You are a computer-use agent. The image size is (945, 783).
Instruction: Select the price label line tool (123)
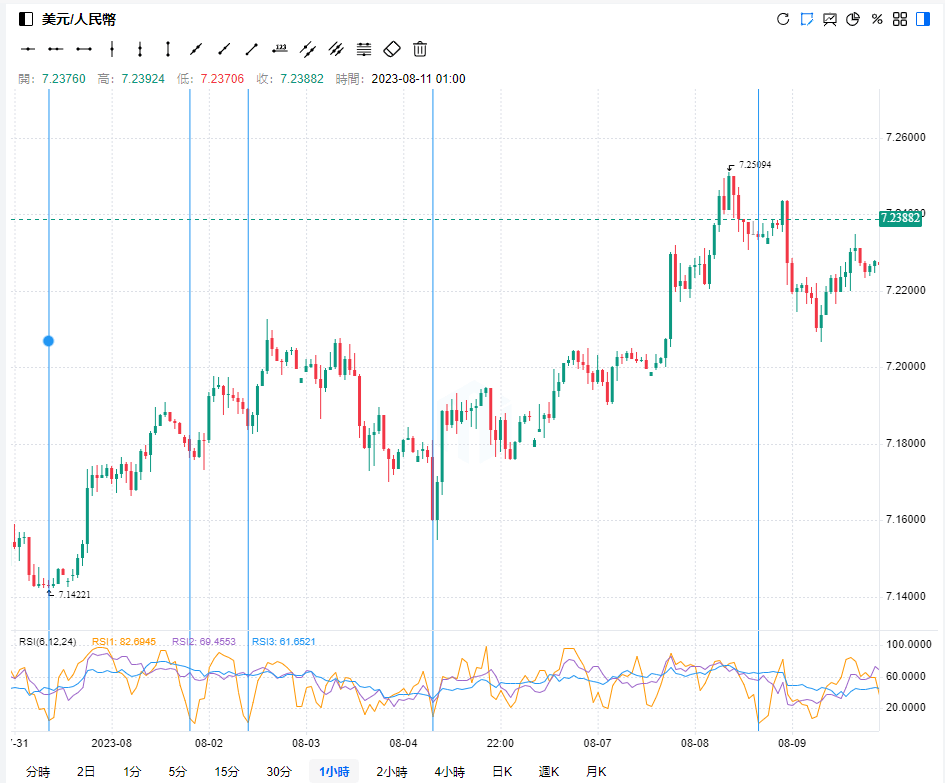click(280, 48)
